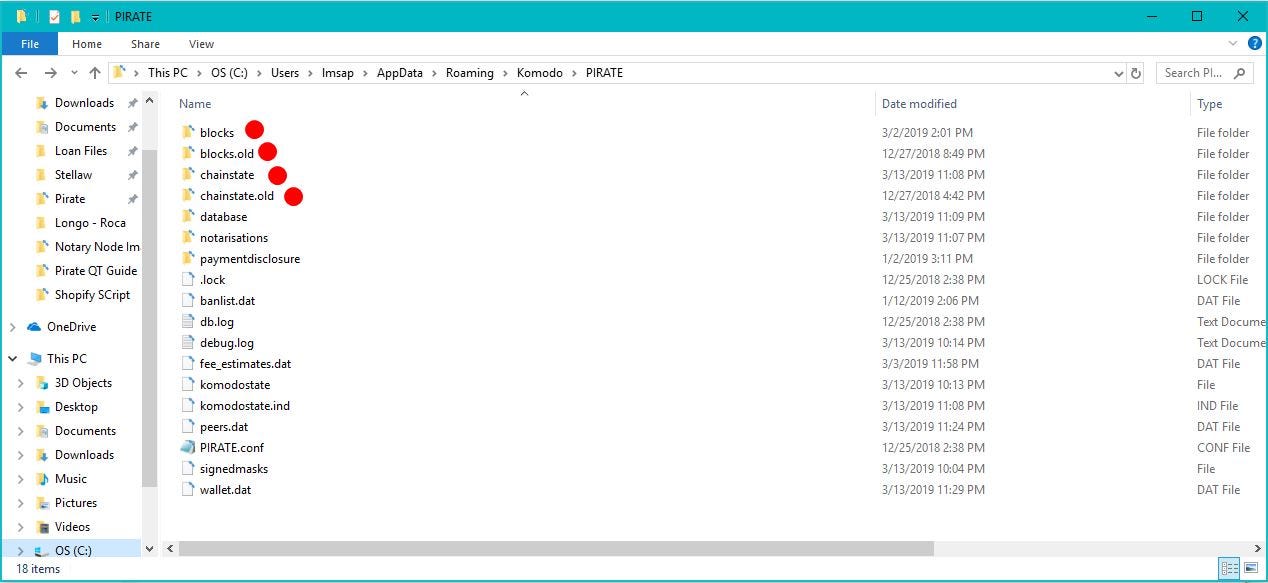Image resolution: width=1268 pixels, height=583 pixels.
Task: Go up one folder level
Action: click(95, 73)
